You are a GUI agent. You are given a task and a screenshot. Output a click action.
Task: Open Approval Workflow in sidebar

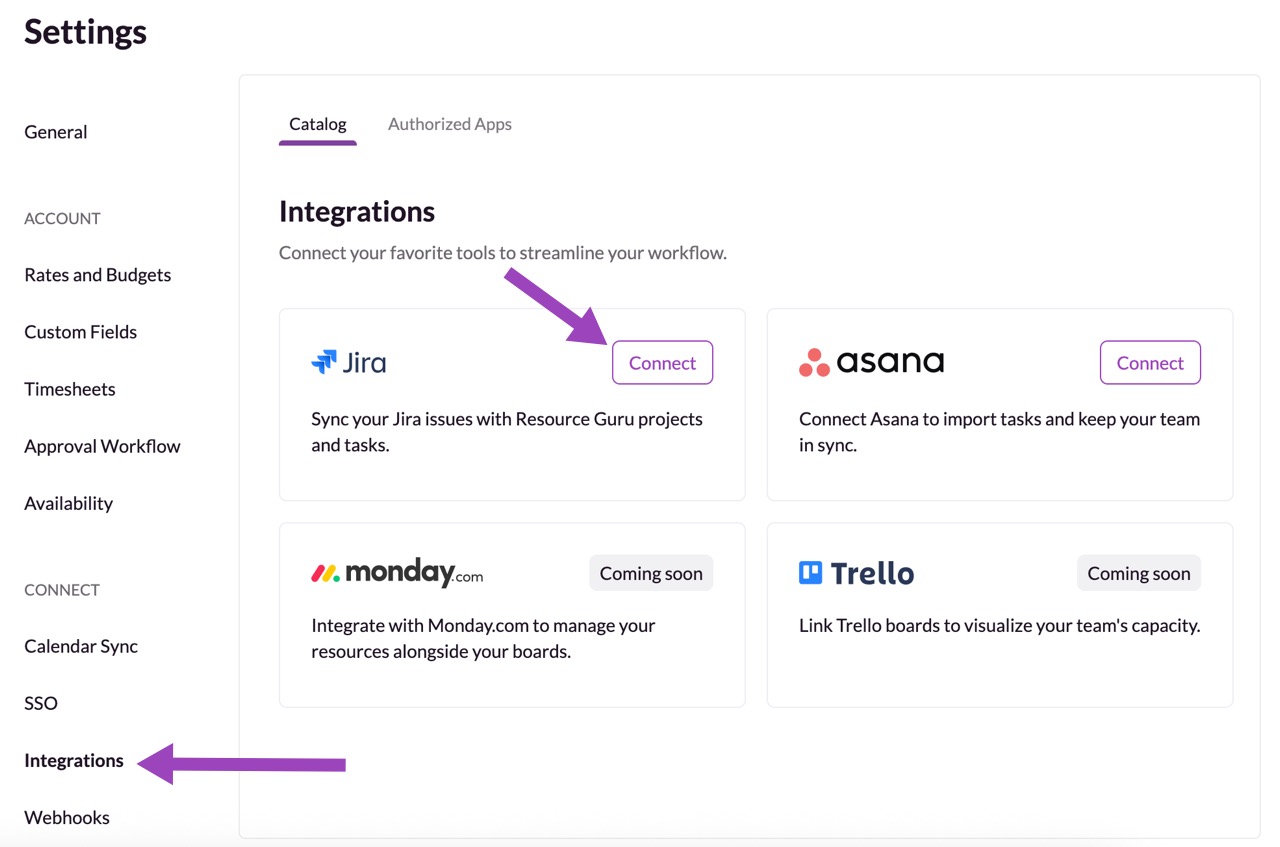click(103, 446)
